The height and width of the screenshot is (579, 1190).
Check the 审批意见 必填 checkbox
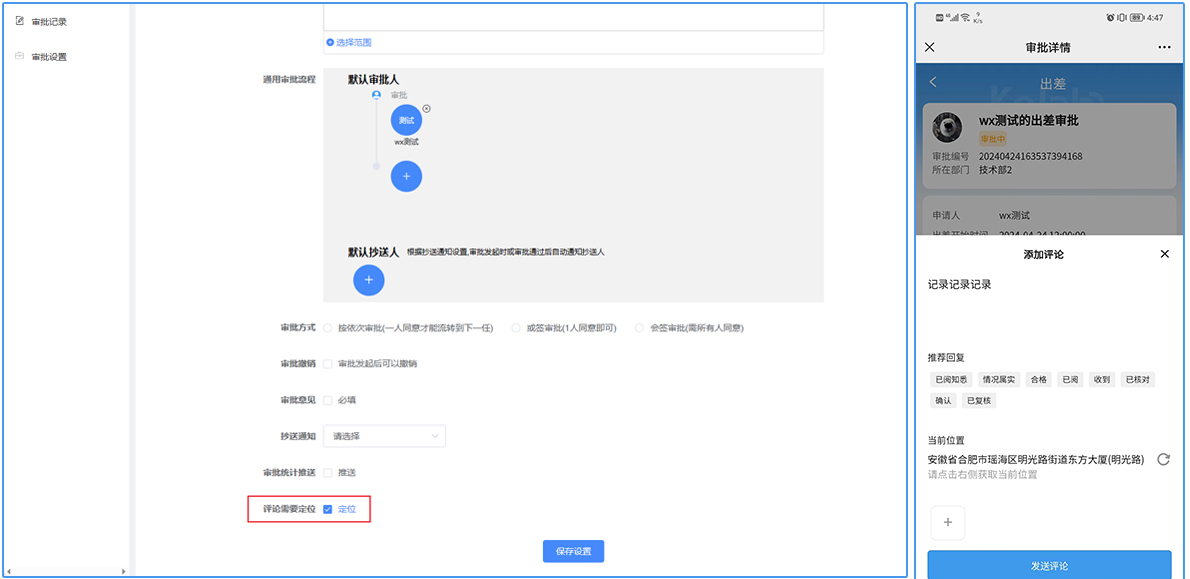click(328, 400)
